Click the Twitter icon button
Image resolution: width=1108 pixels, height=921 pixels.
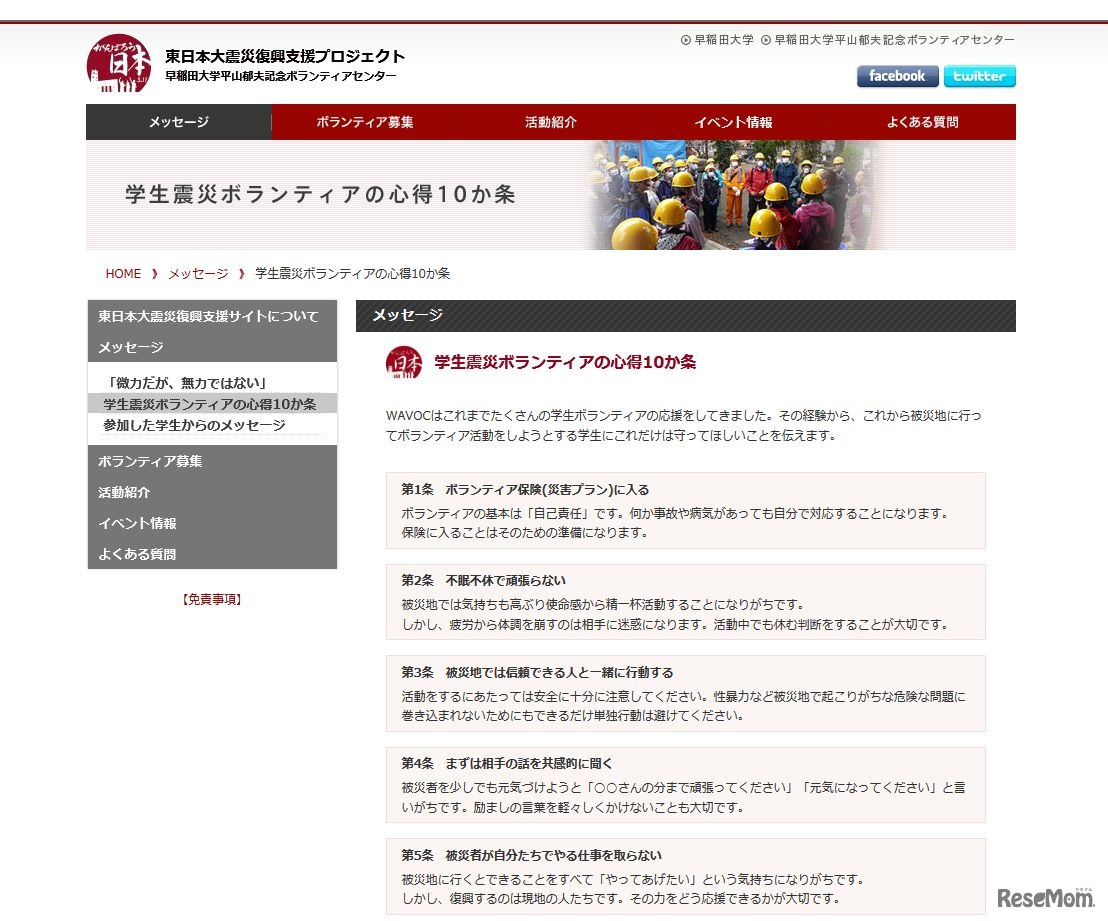click(x=979, y=76)
